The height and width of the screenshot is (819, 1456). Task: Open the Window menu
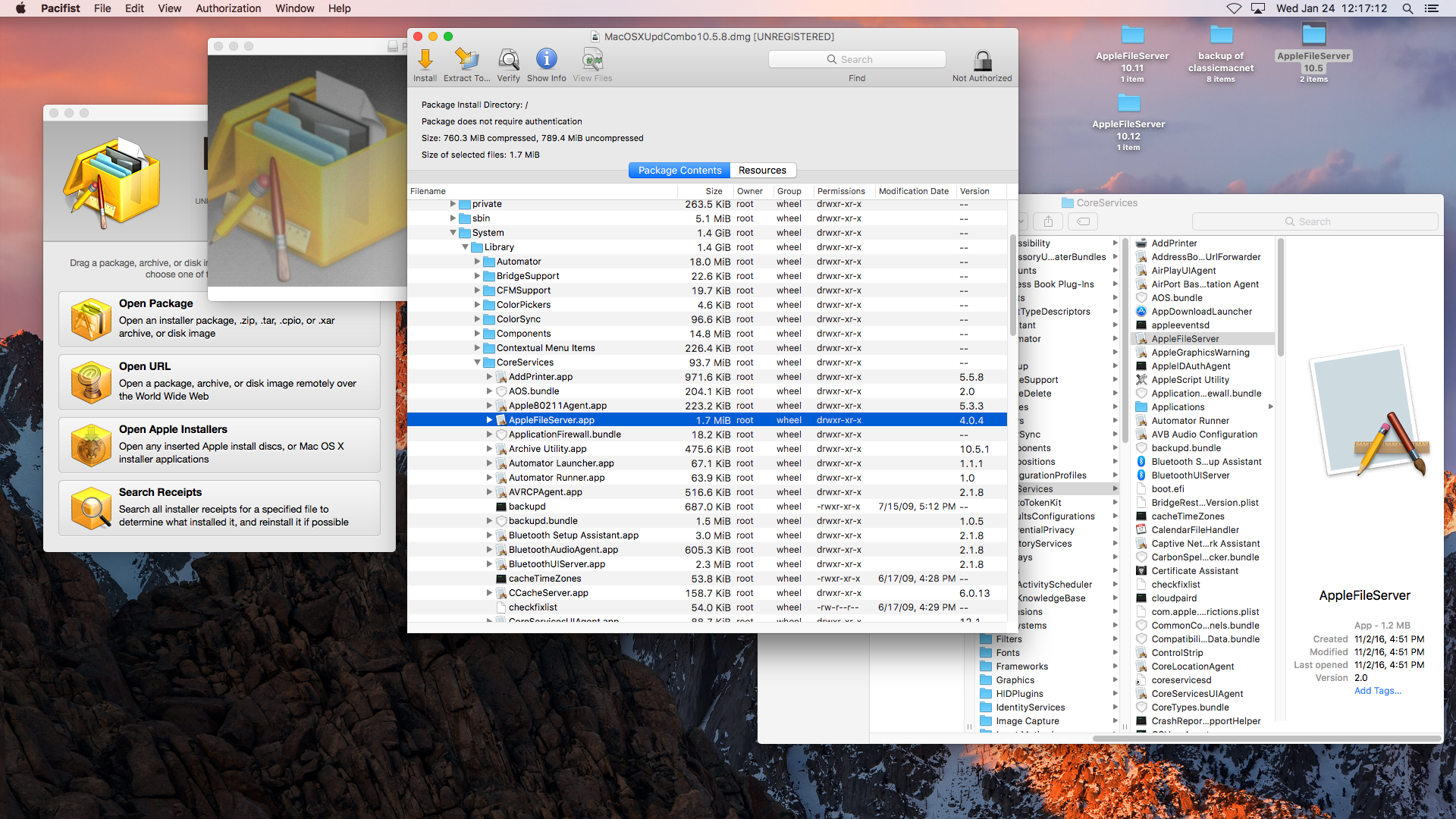click(294, 8)
